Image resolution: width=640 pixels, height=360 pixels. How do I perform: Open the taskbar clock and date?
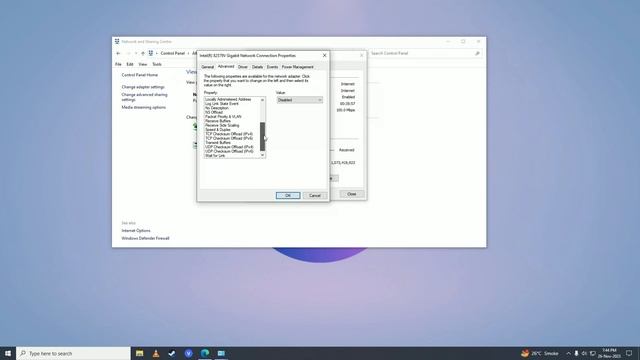point(609,353)
